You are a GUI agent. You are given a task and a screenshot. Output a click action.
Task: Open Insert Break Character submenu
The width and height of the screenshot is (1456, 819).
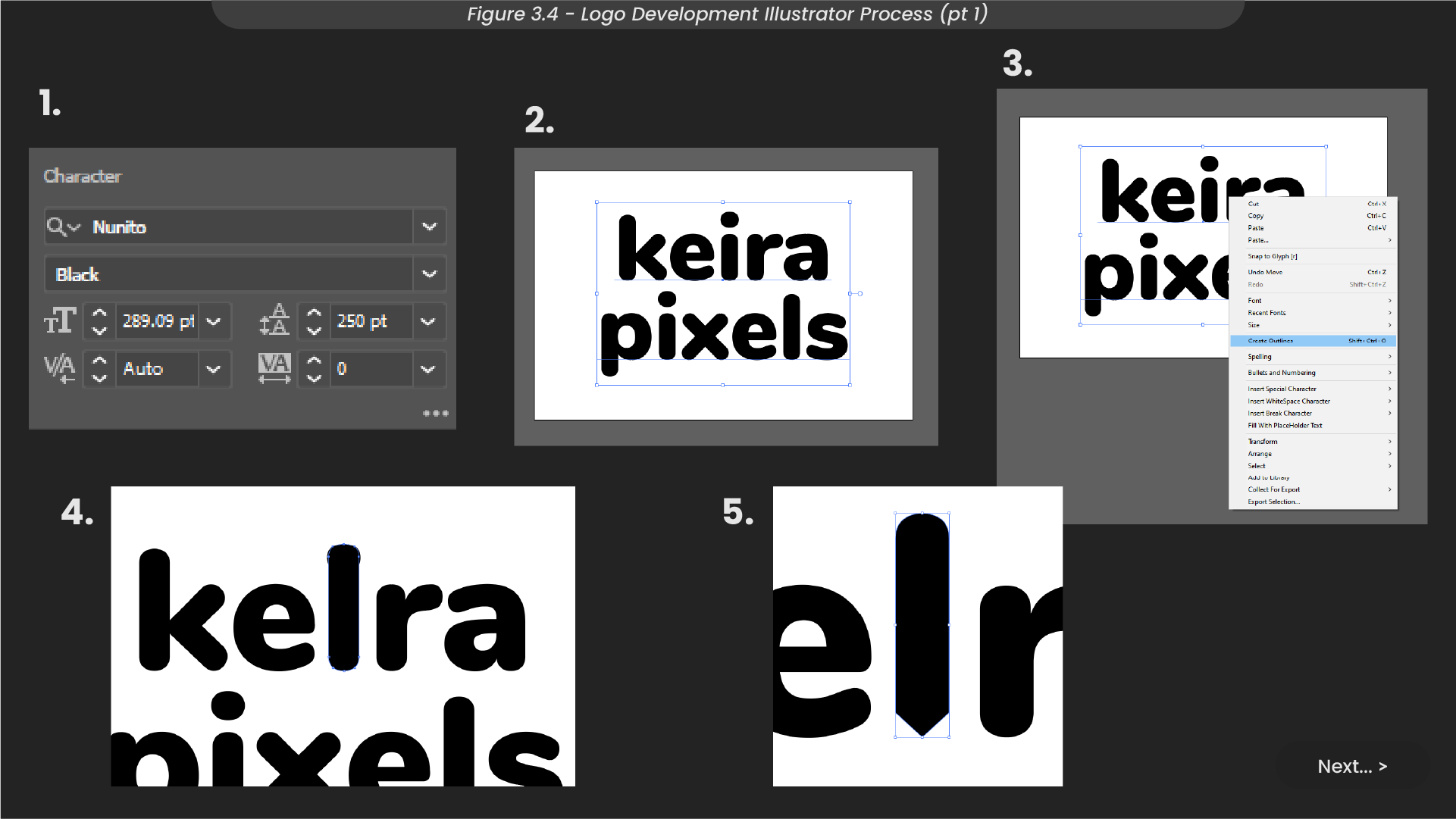tap(1314, 414)
